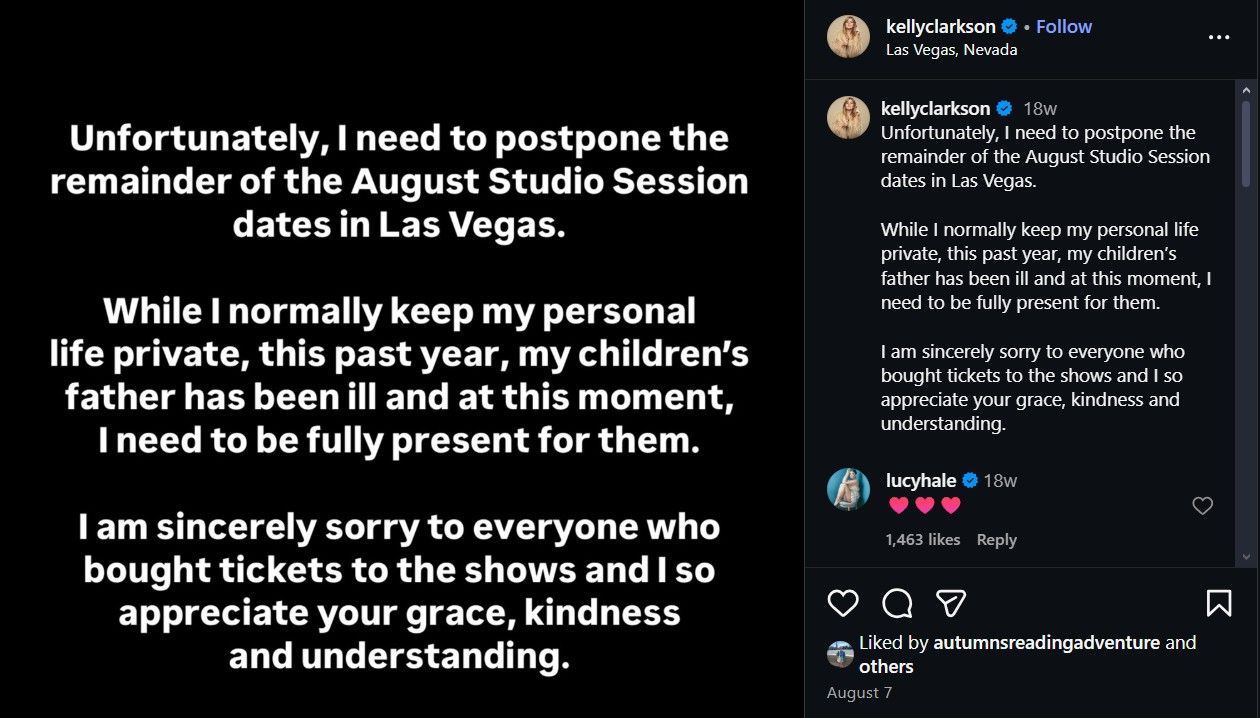Like the post with the heart icon
The image size is (1260, 718).
[843, 603]
